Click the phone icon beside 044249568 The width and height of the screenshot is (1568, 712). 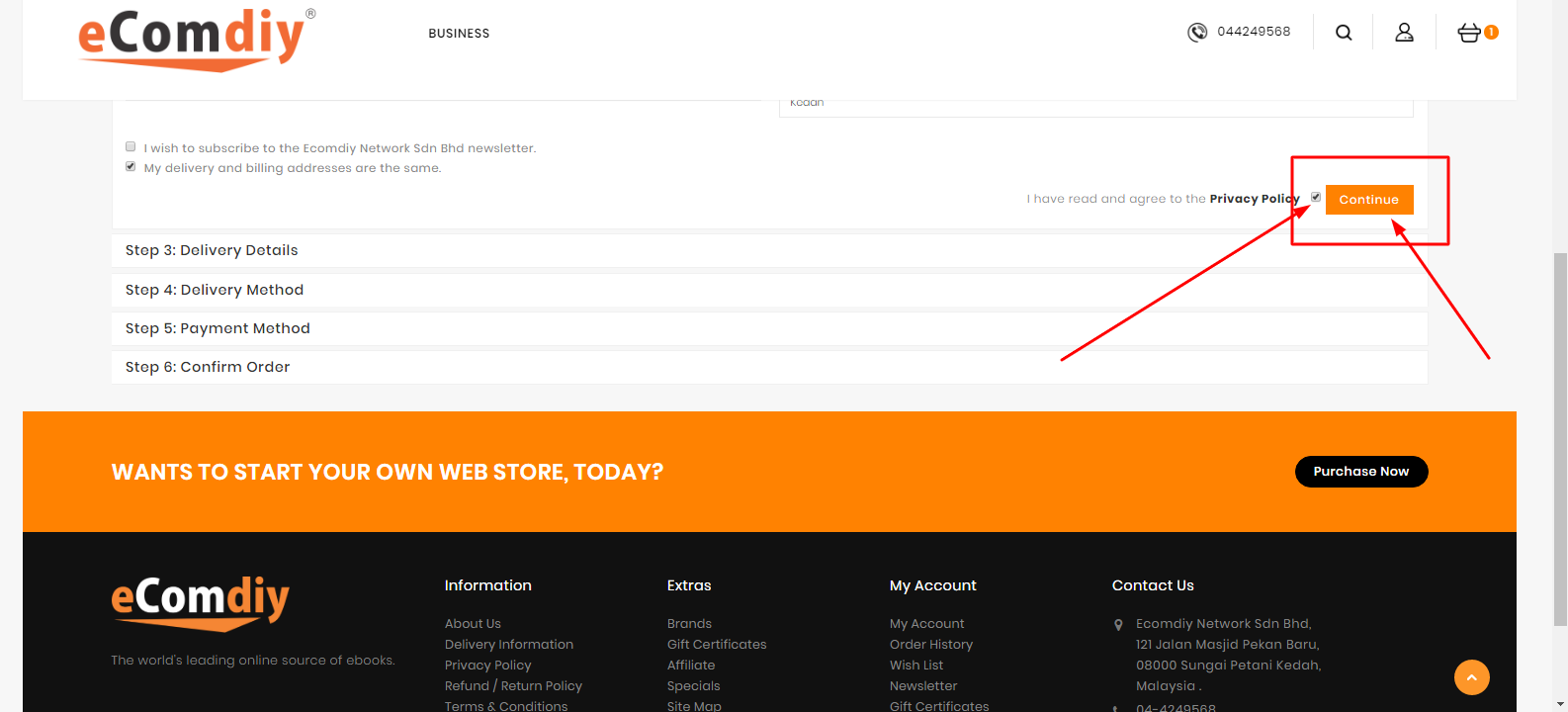click(x=1197, y=33)
